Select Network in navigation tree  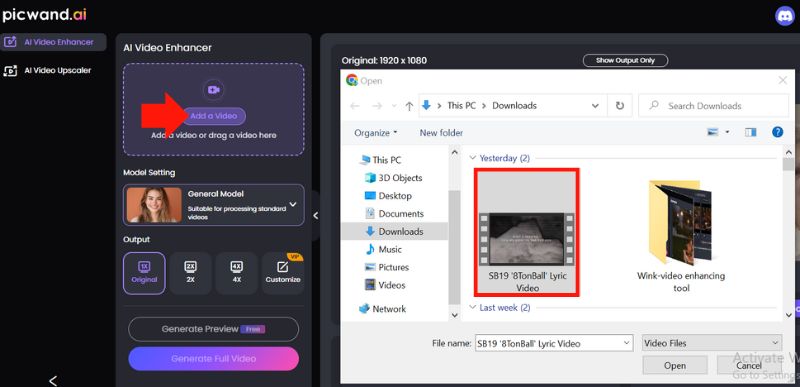(383, 309)
